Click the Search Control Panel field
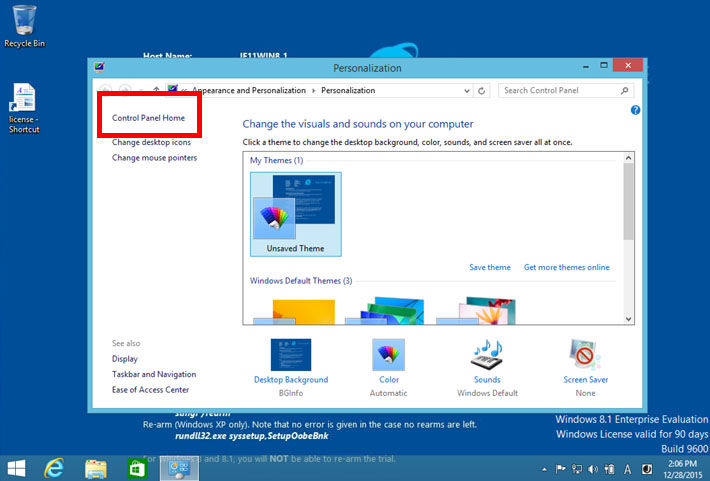The width and height of the screenshot is (710, 481). click(x=562, y=90)
